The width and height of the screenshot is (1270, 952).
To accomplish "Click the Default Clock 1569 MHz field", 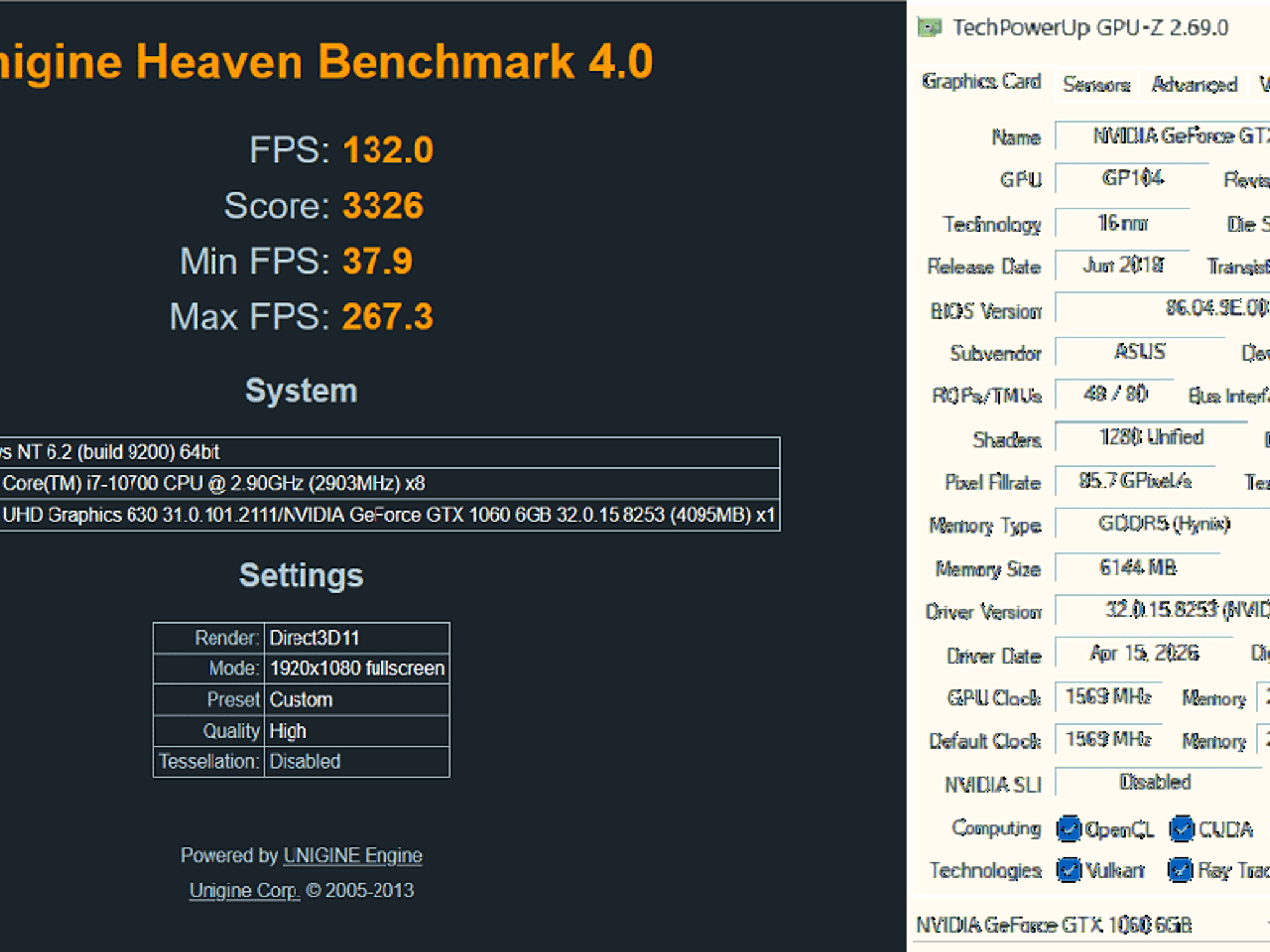I will [1109, 739].
